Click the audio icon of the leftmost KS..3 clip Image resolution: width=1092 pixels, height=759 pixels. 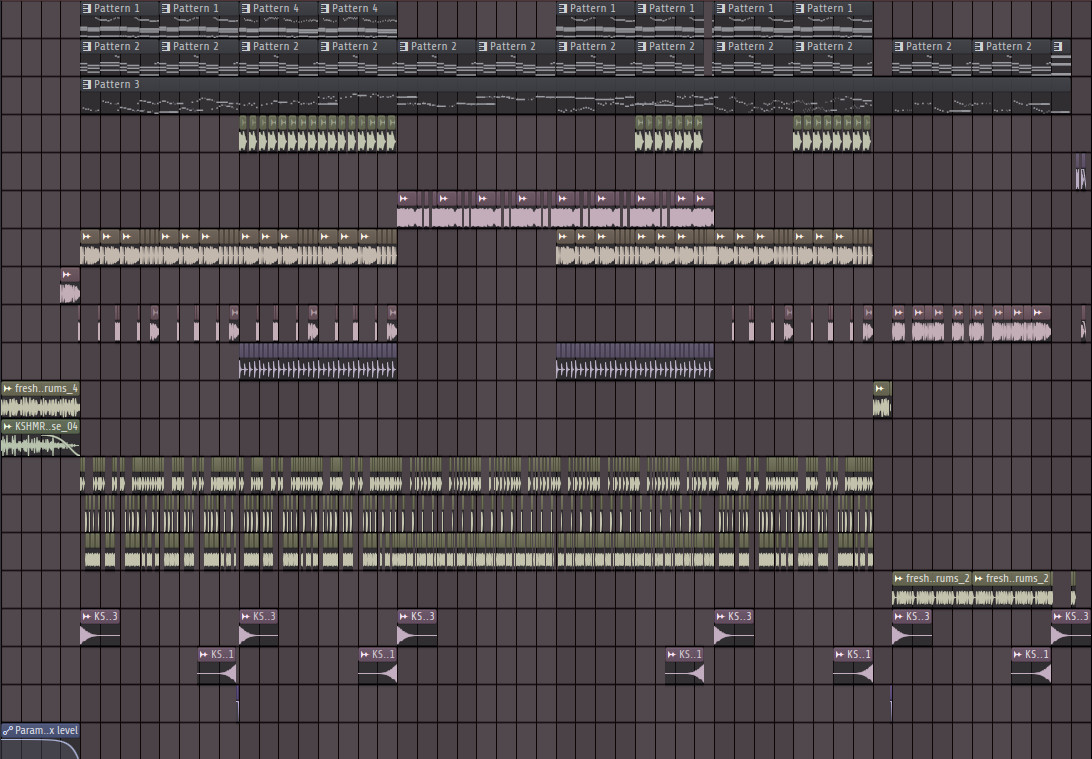tap(87, 616)
